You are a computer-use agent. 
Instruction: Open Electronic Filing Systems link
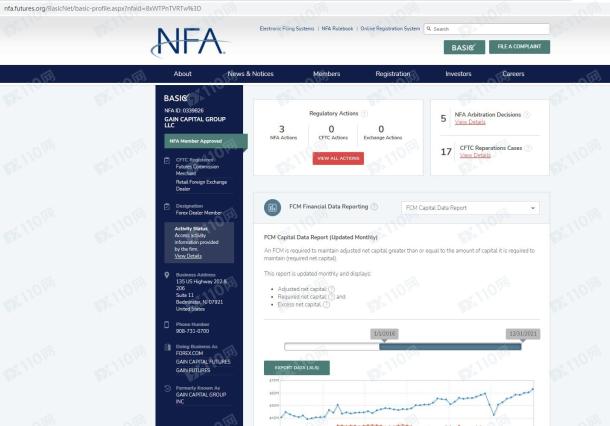point(287,29)
